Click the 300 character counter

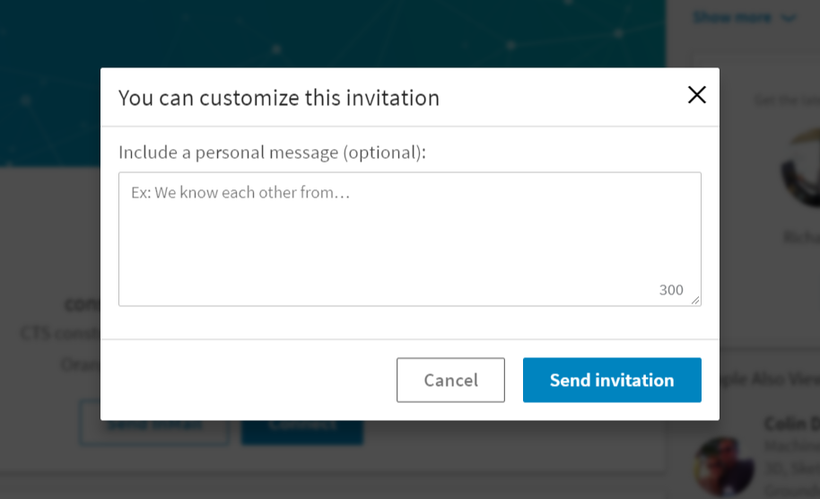click(671, 290)
